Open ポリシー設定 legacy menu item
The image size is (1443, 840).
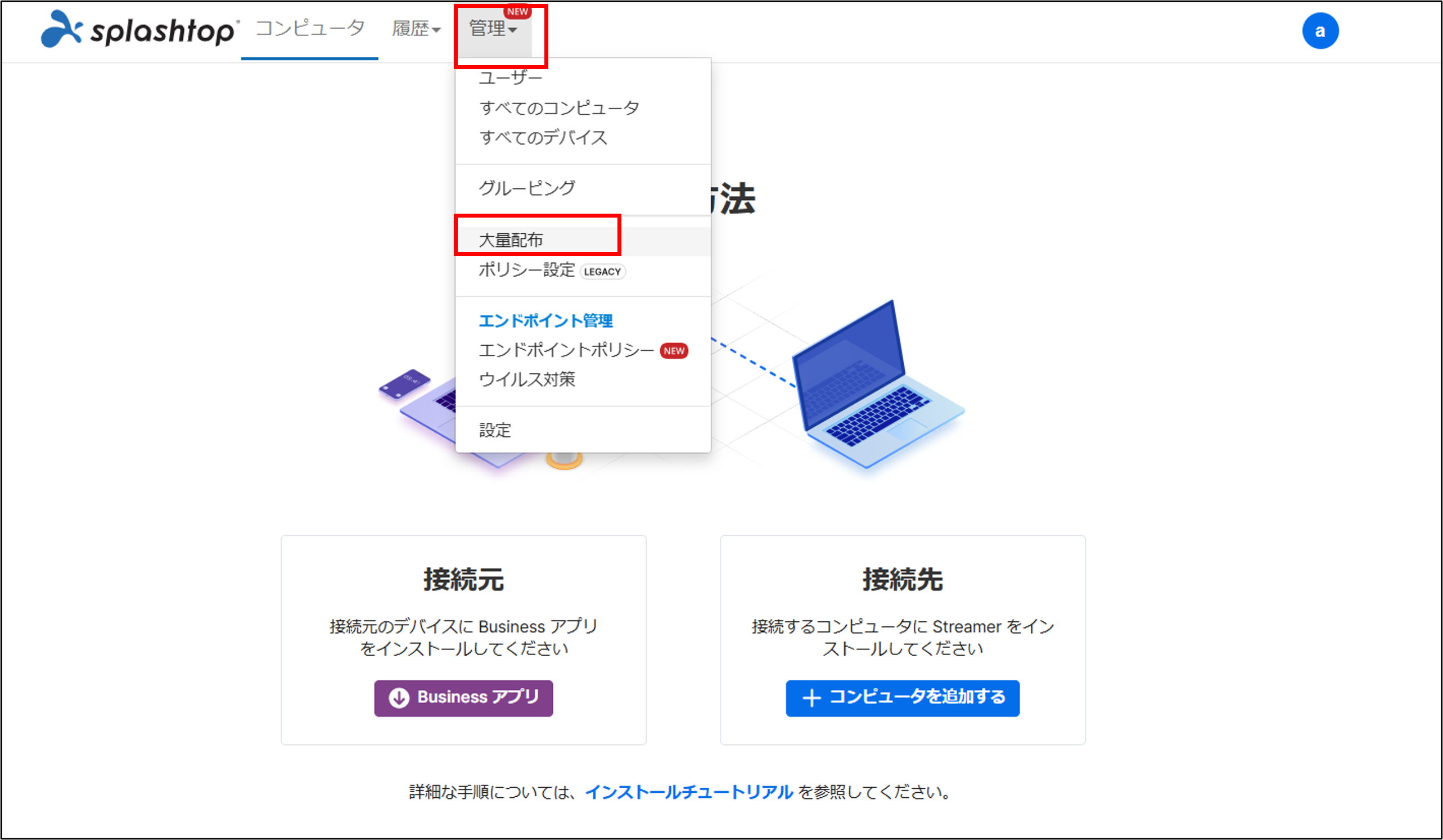(552, 270)
